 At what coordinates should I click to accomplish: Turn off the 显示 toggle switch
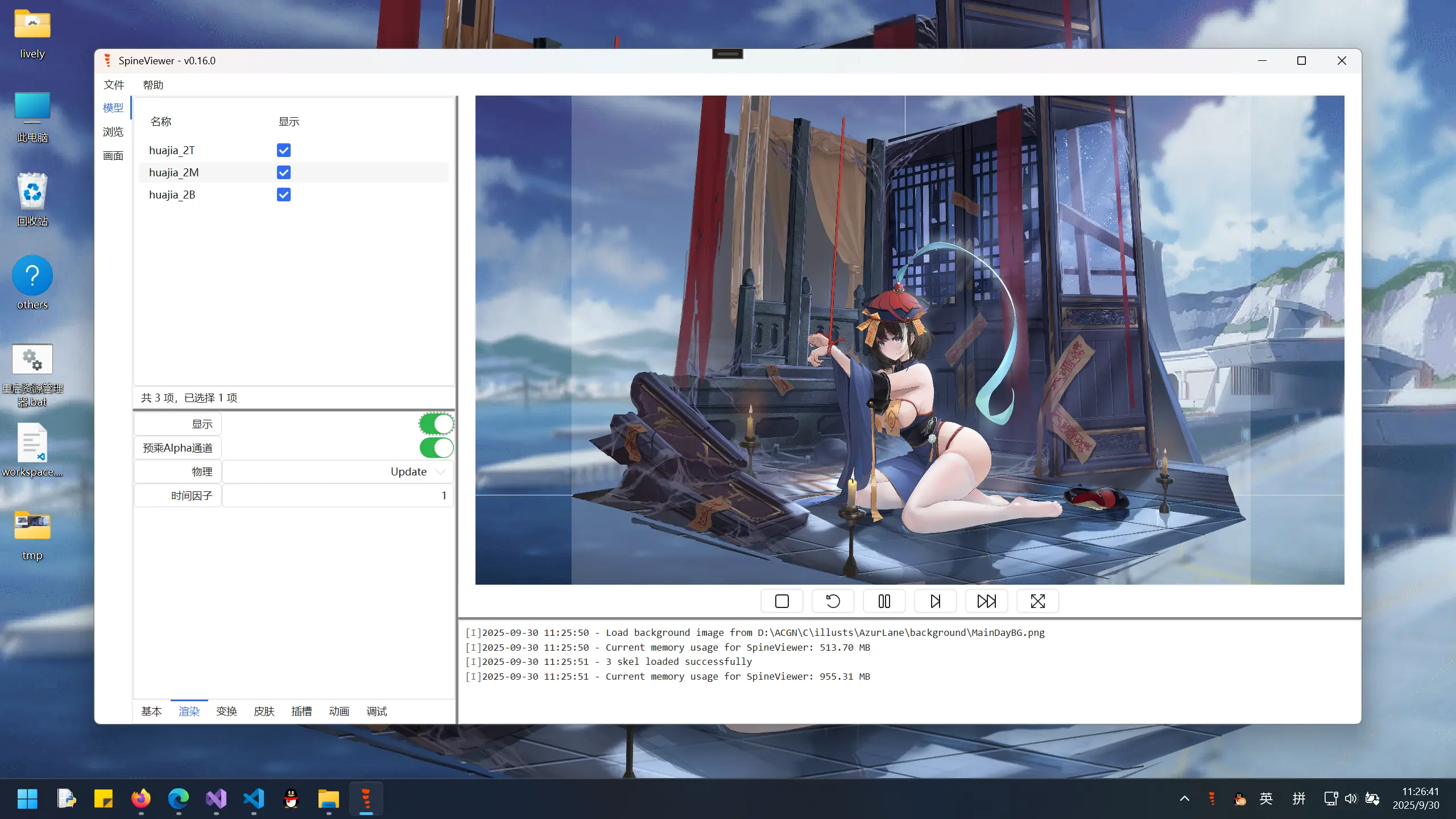[436, 424]
